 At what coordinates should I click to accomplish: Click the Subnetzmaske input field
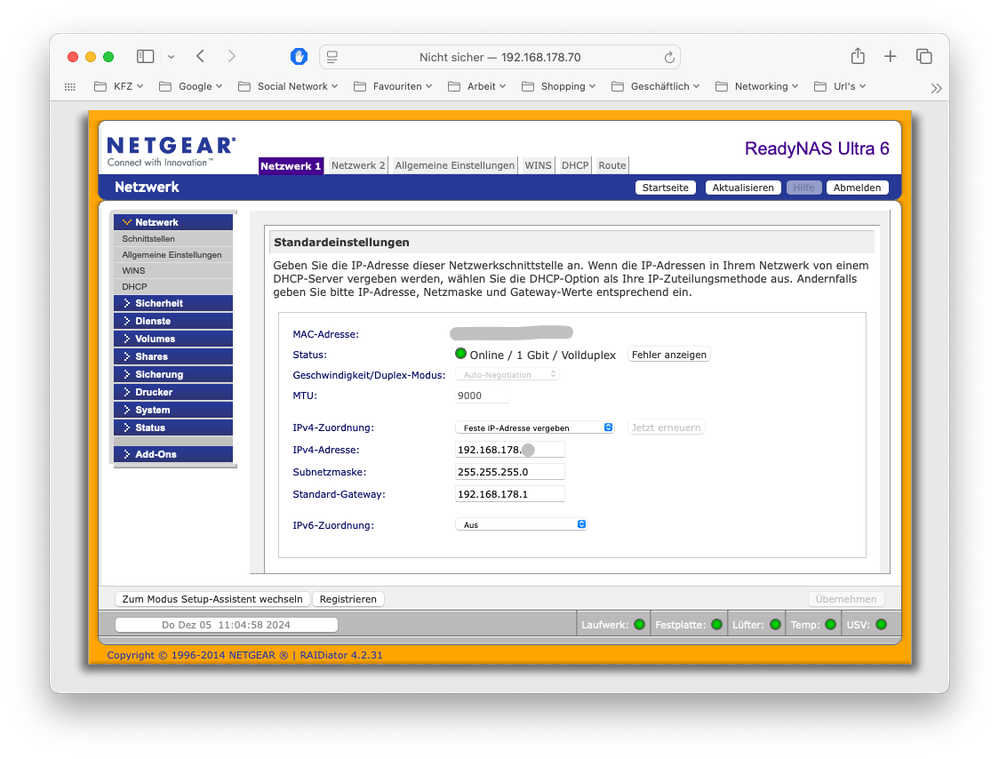(x=510, y=472)
